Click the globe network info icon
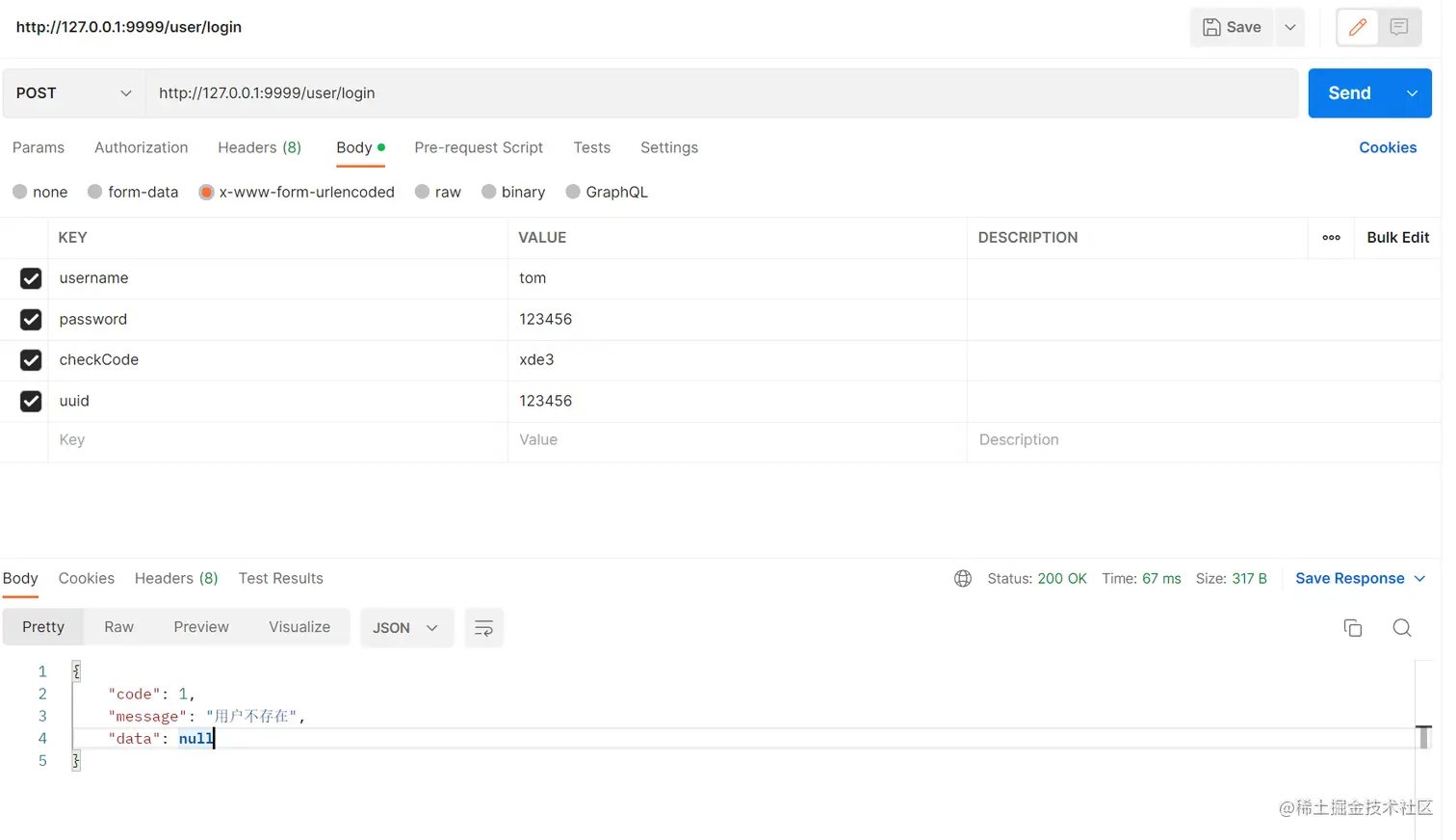Screen dimensions: 1456x840 963,578
